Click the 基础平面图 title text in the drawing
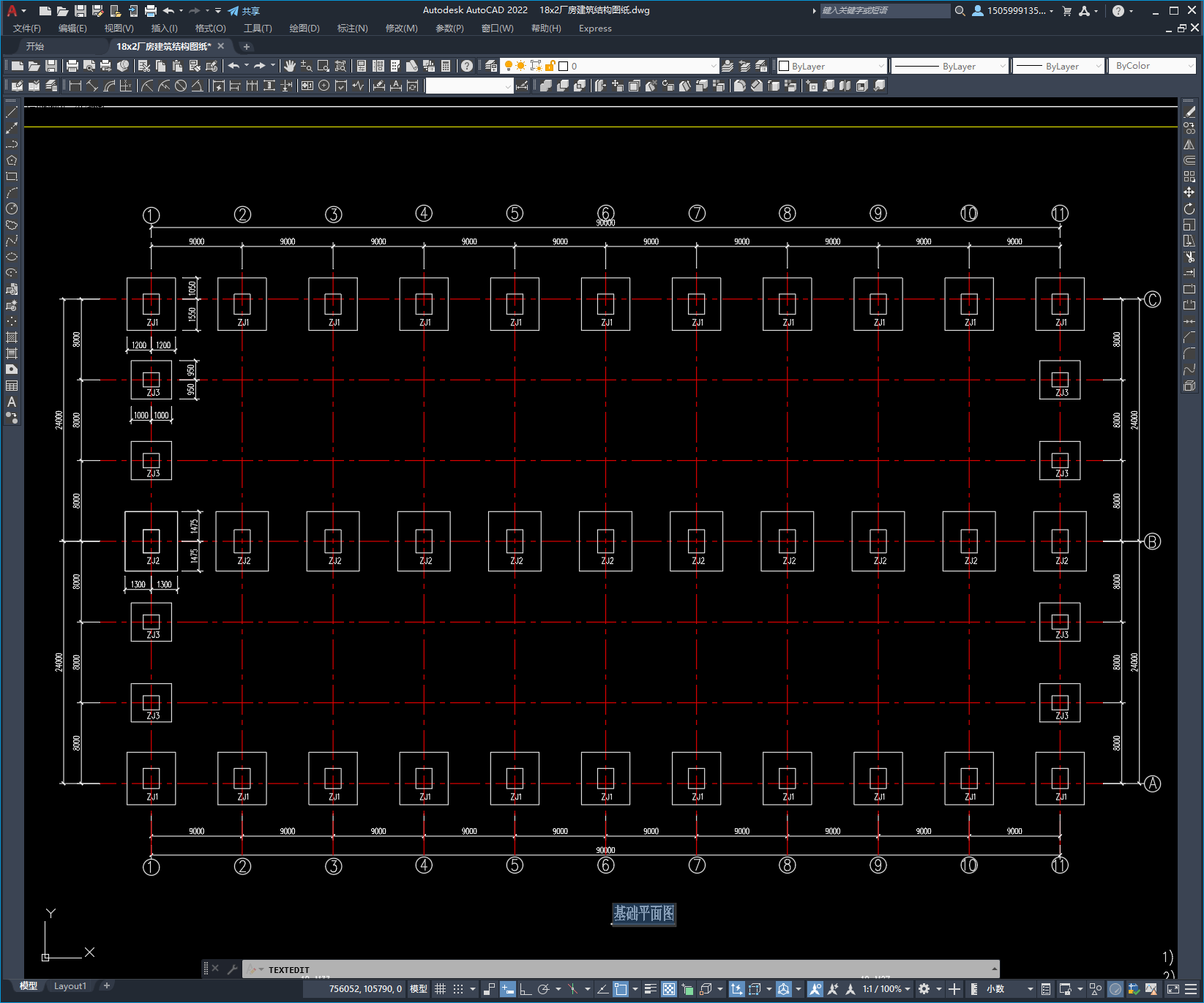The width and height of the screenshot is (1204, 1003). click(644, 914)
